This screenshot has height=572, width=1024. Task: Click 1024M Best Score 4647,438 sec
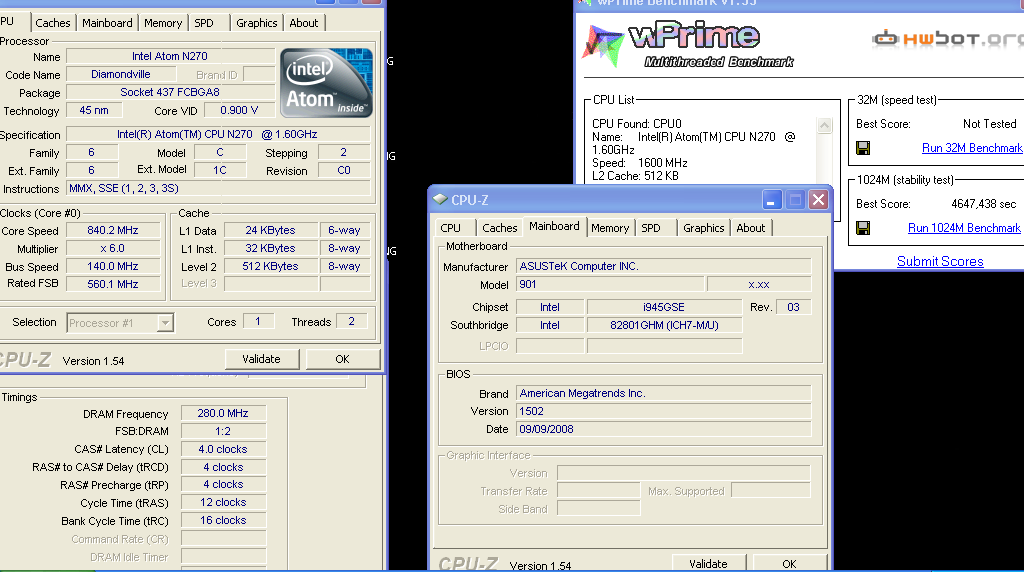click(x=984, y=204)
